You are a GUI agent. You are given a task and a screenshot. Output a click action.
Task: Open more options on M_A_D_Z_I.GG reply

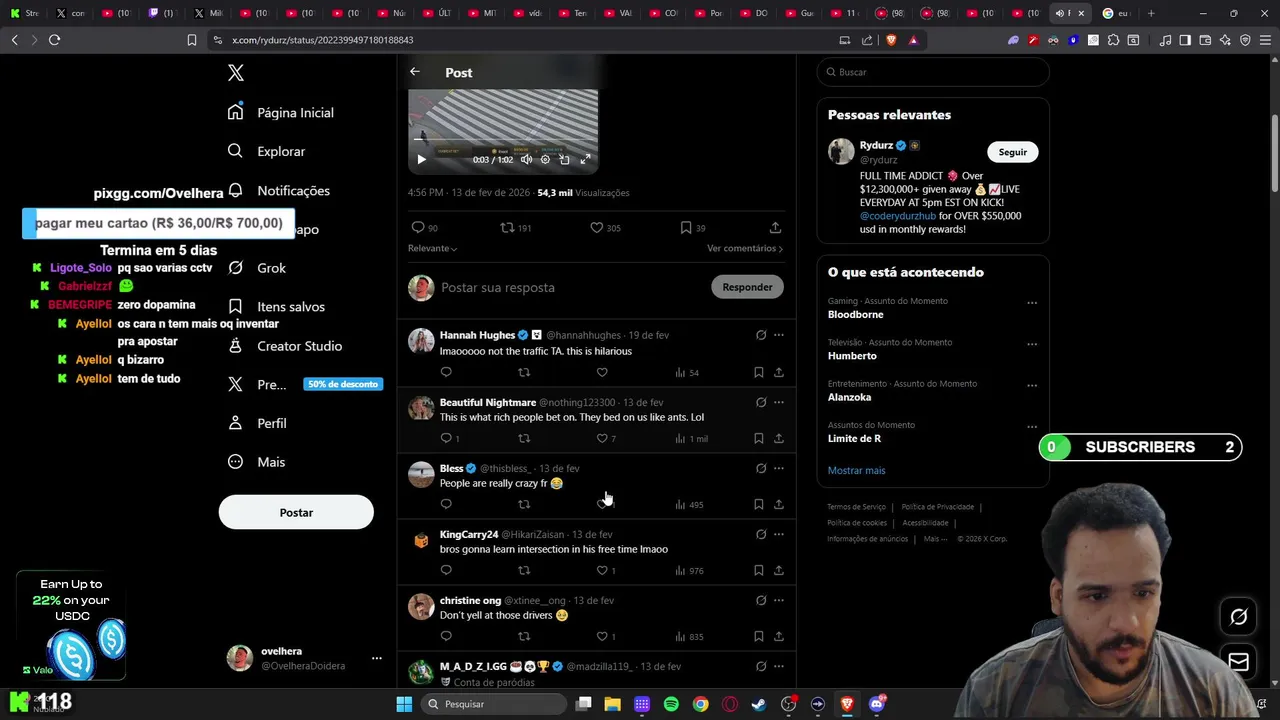[779, 666]
